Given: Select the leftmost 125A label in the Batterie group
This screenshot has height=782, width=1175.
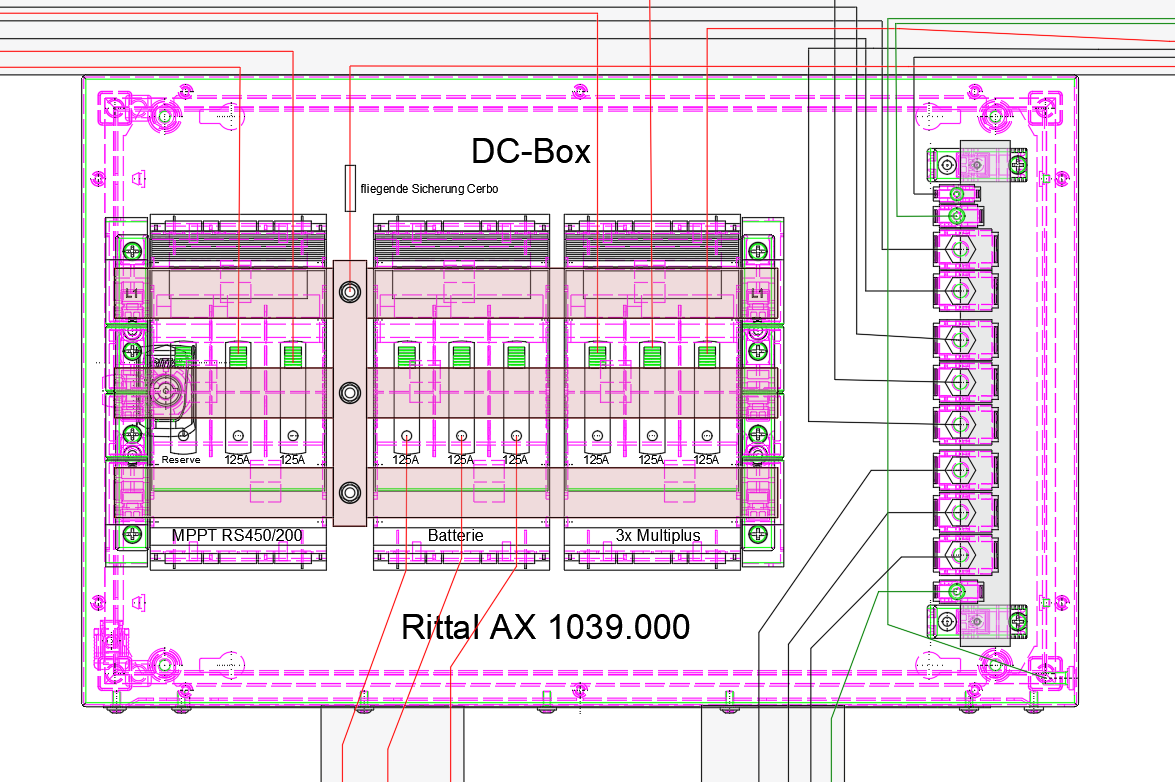Looking at the screenshot, I should point(405,460).
